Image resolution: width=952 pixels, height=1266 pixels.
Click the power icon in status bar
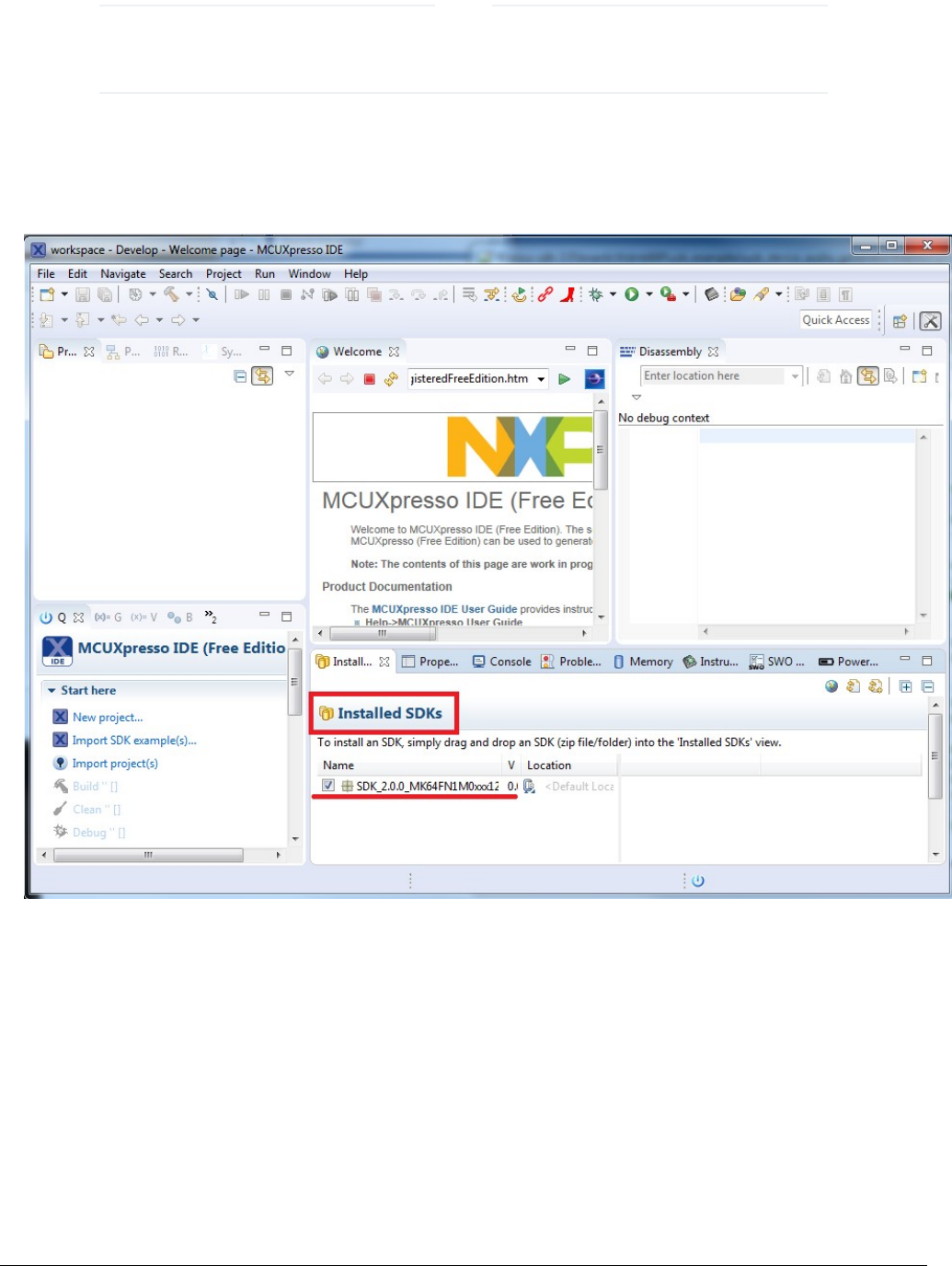click(698, 881)
